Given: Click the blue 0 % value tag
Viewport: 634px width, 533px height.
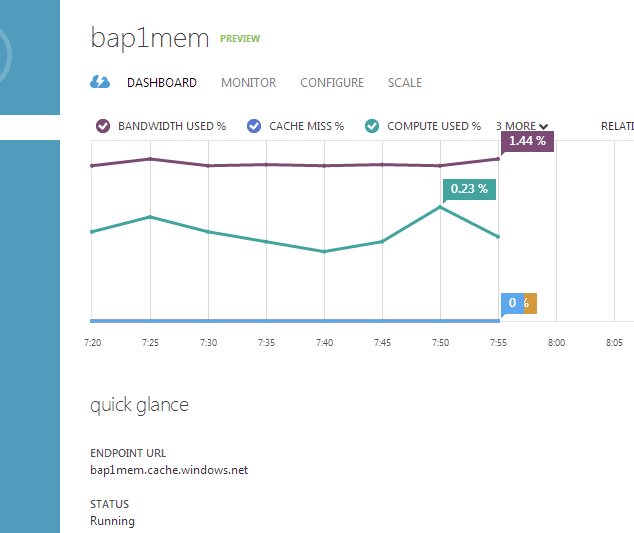Looking at the screenshot, I should tap(512, 303).
